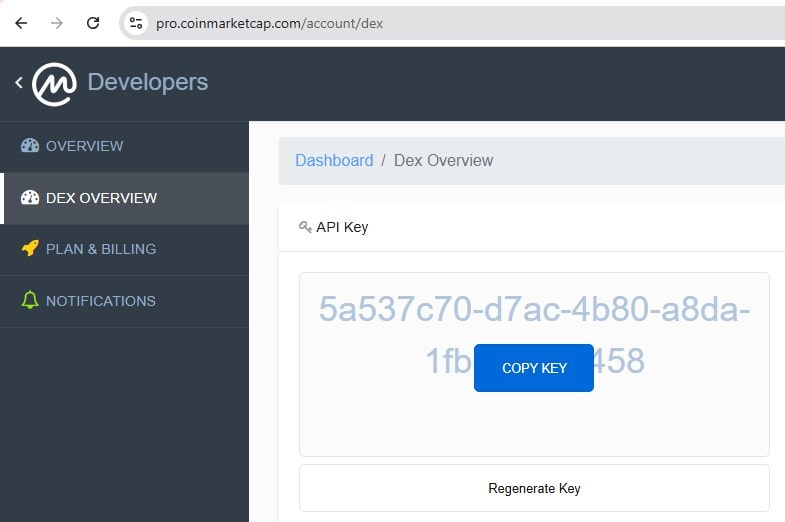The width and height of the screenshot is (785, 522).
Task: Open the OVERVIEW sidebar item
Action: tap(124, 146)
